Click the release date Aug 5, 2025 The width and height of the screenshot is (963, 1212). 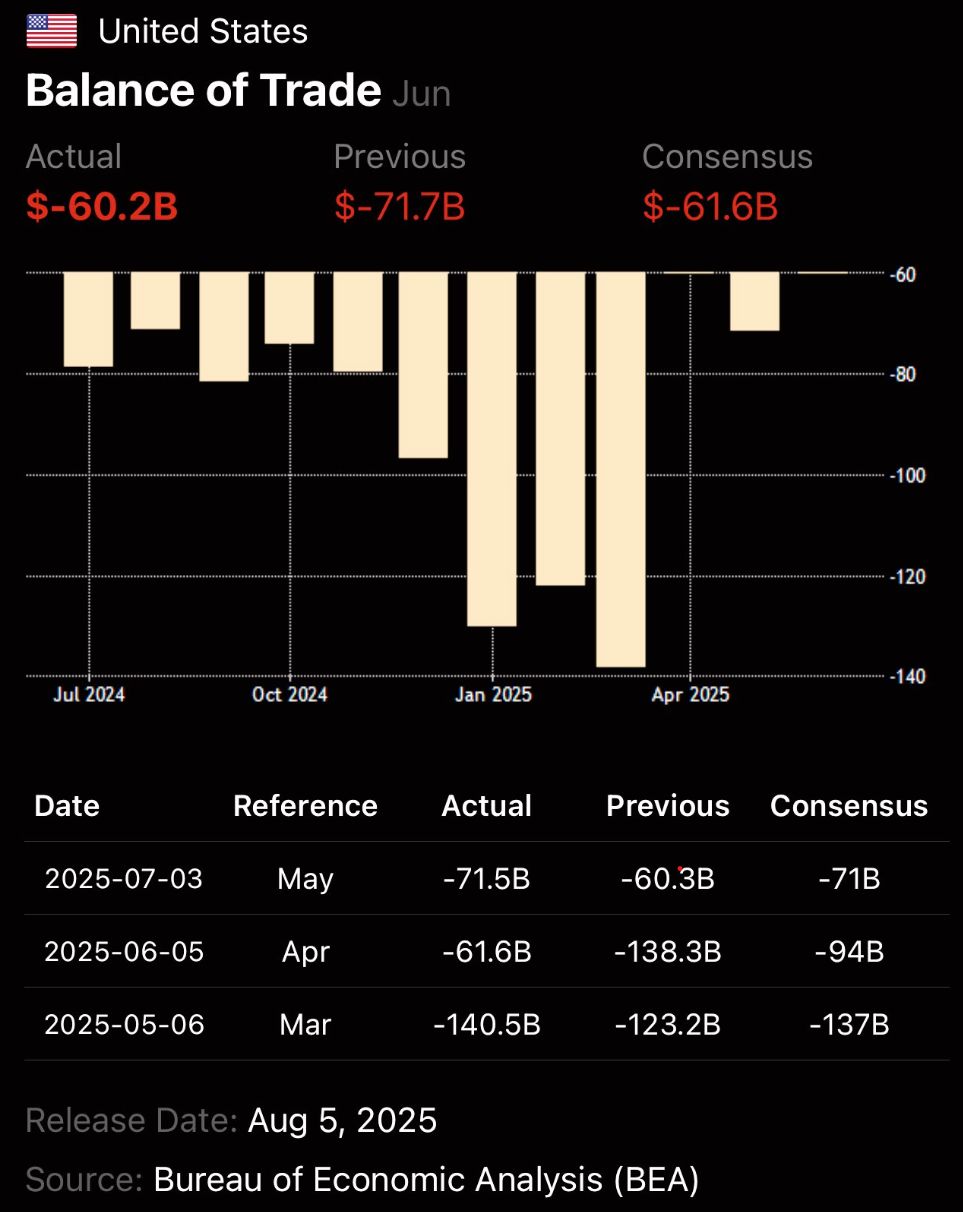tap(342, 1120)
